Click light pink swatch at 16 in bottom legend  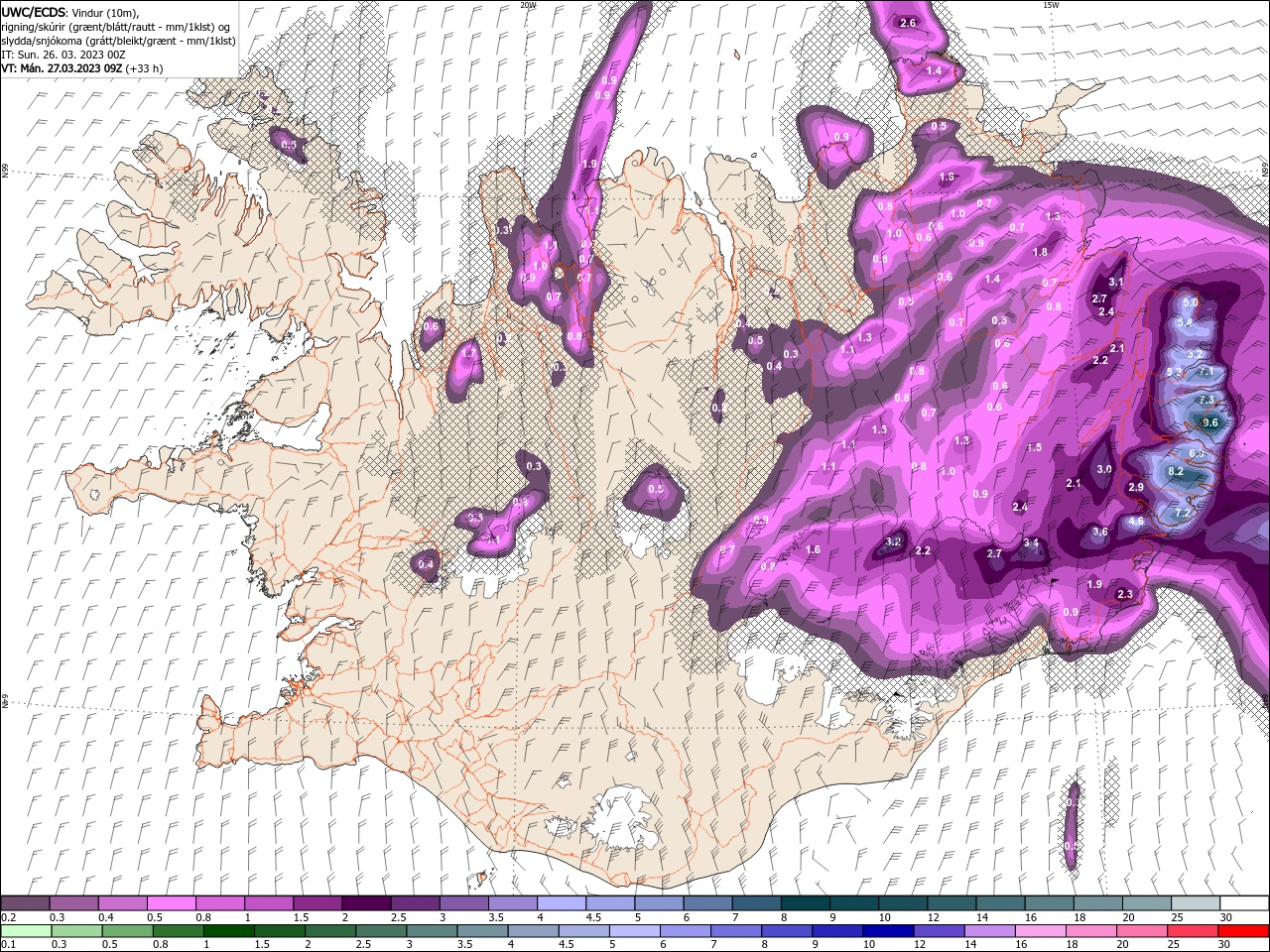point(1040,930)
